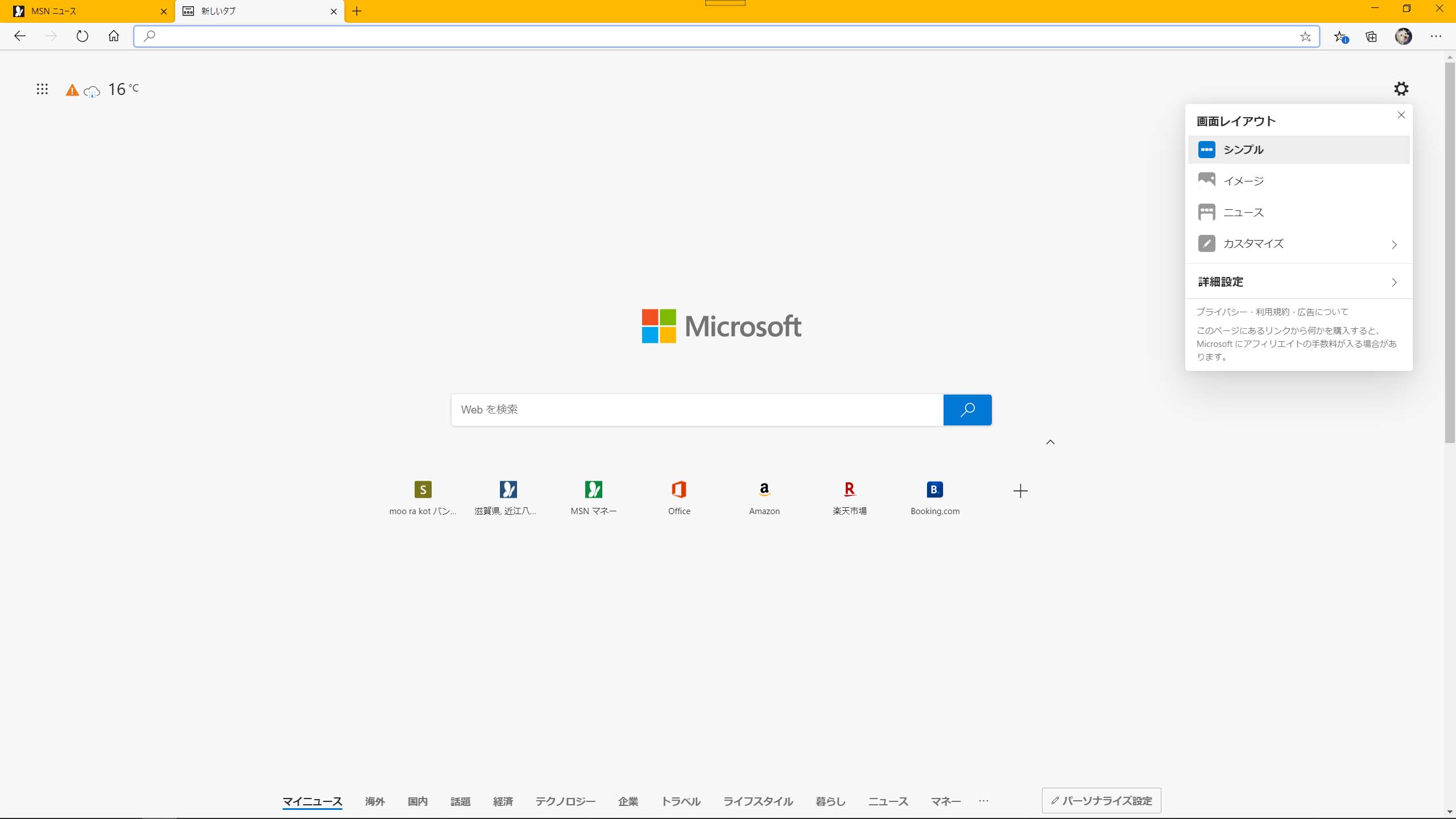Image resolution: width=1456 pixels, height=819 pixels.
Task: Add this page to favorites star
Action: click(x=1305, y=37)
